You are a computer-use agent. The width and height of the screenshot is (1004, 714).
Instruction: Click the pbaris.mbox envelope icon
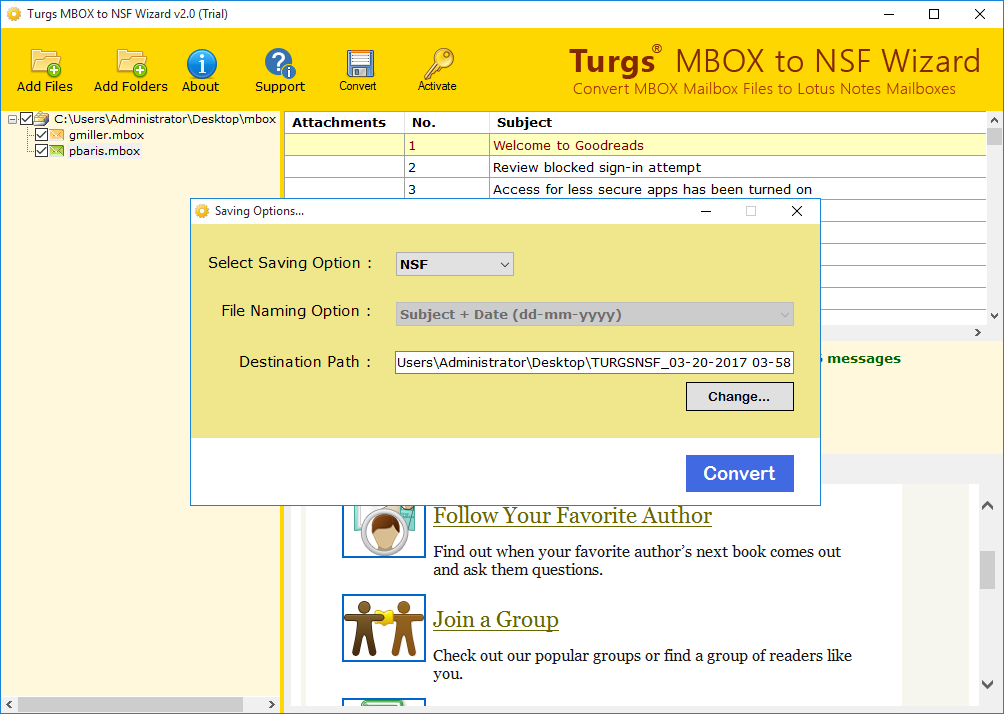[x=57, y=150]
